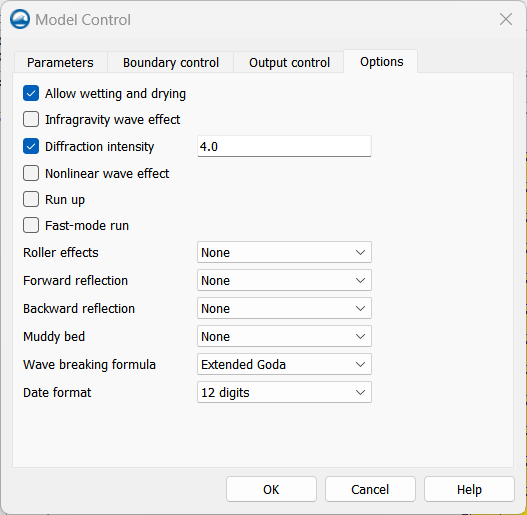Close the Model Control dialog
The height and width of the screenshot is (515, 527).
(505, 19)
